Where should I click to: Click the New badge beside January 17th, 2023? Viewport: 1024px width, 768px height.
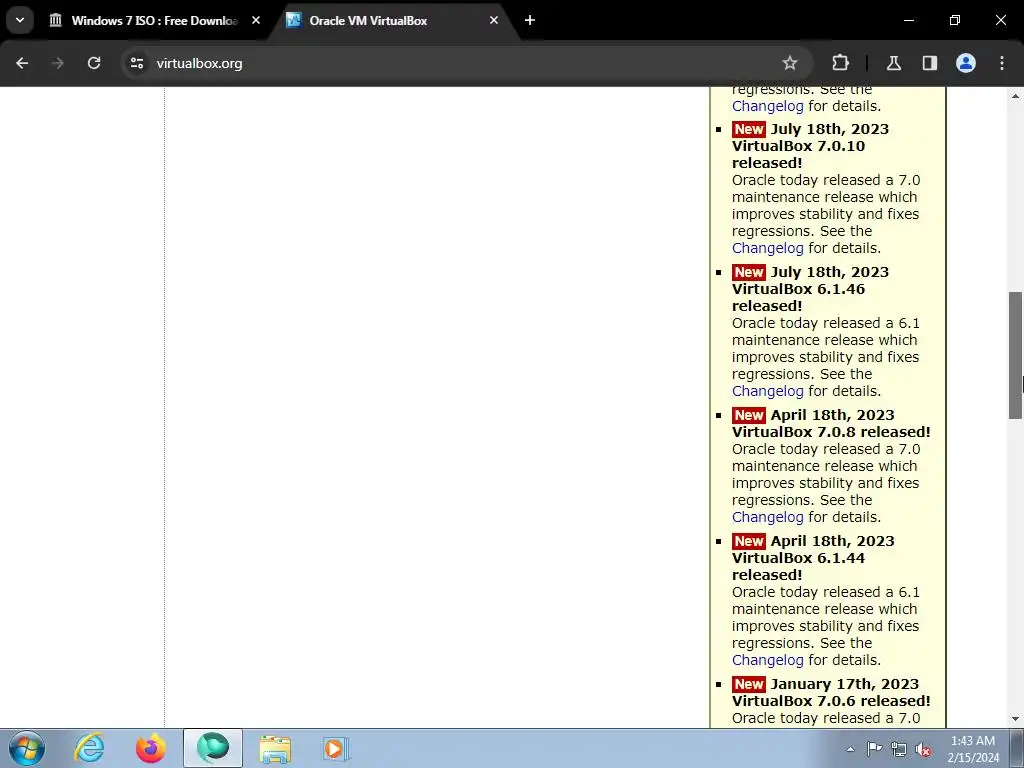click(748, 684)
